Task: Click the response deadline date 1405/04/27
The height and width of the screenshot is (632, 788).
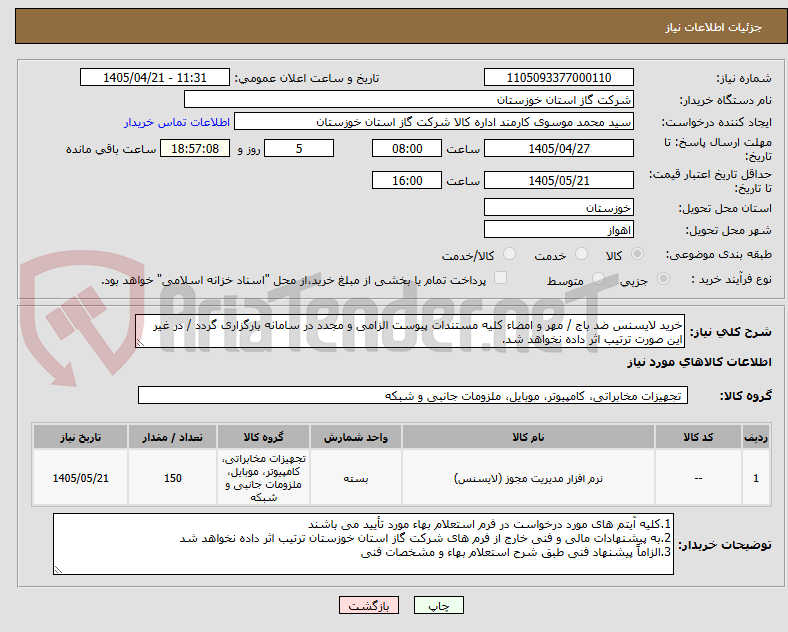Action: click(x=558, y=149)
